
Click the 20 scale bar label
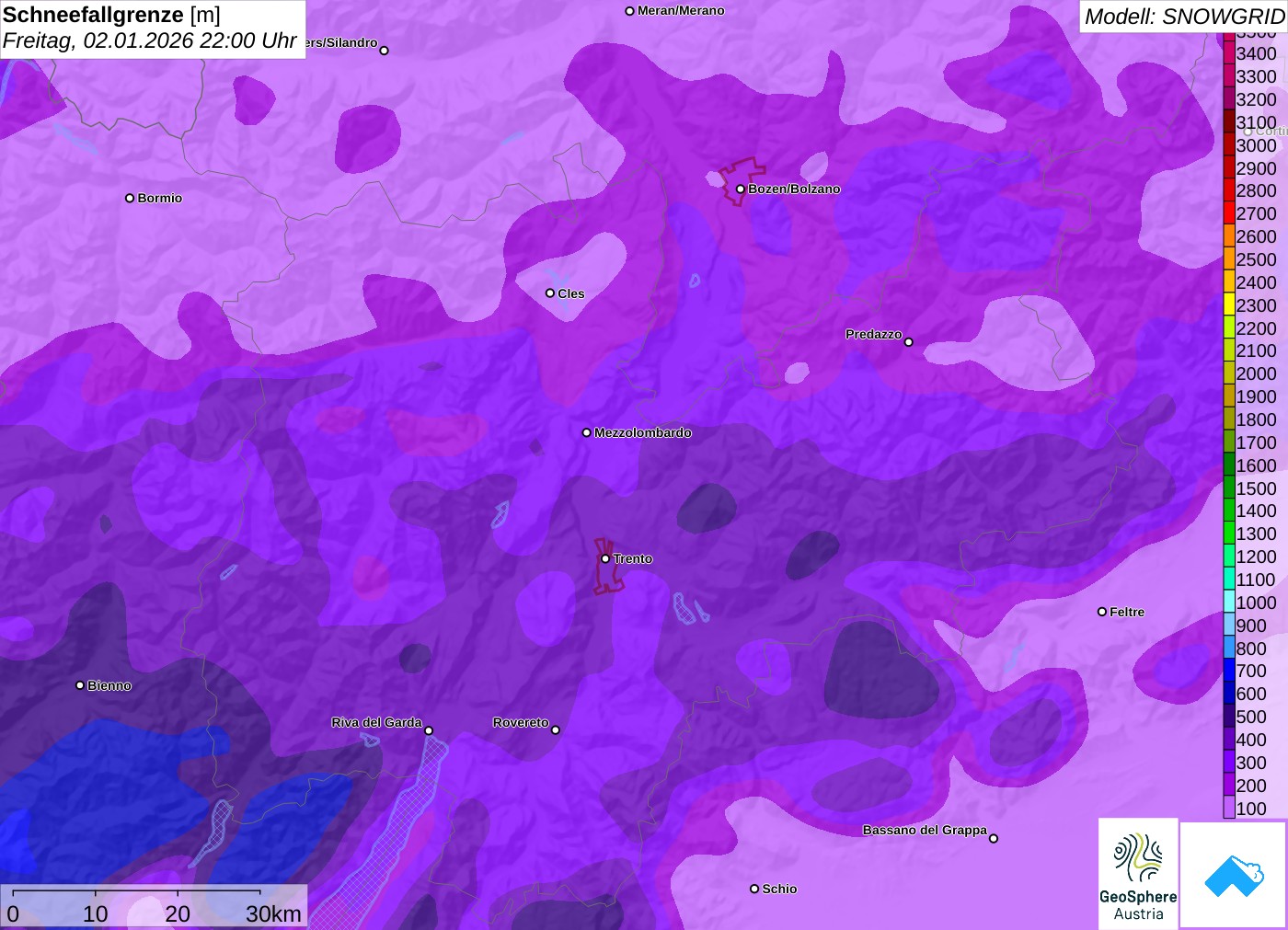(178, 913)
